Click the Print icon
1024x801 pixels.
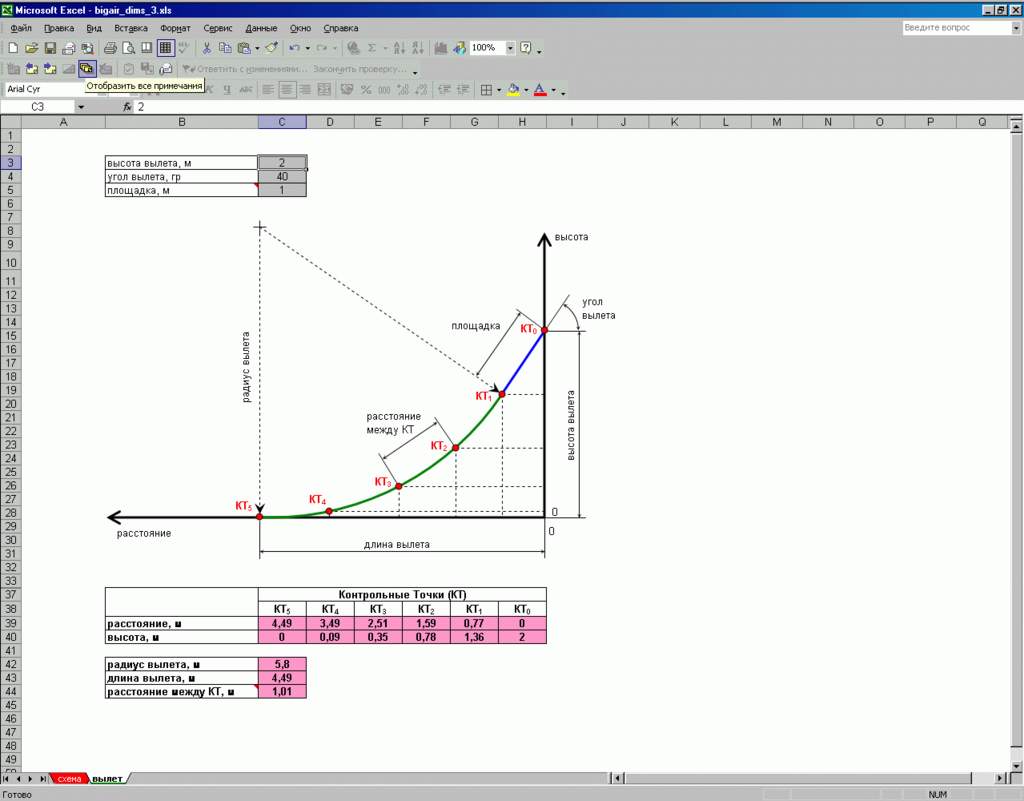click(110, 48)
